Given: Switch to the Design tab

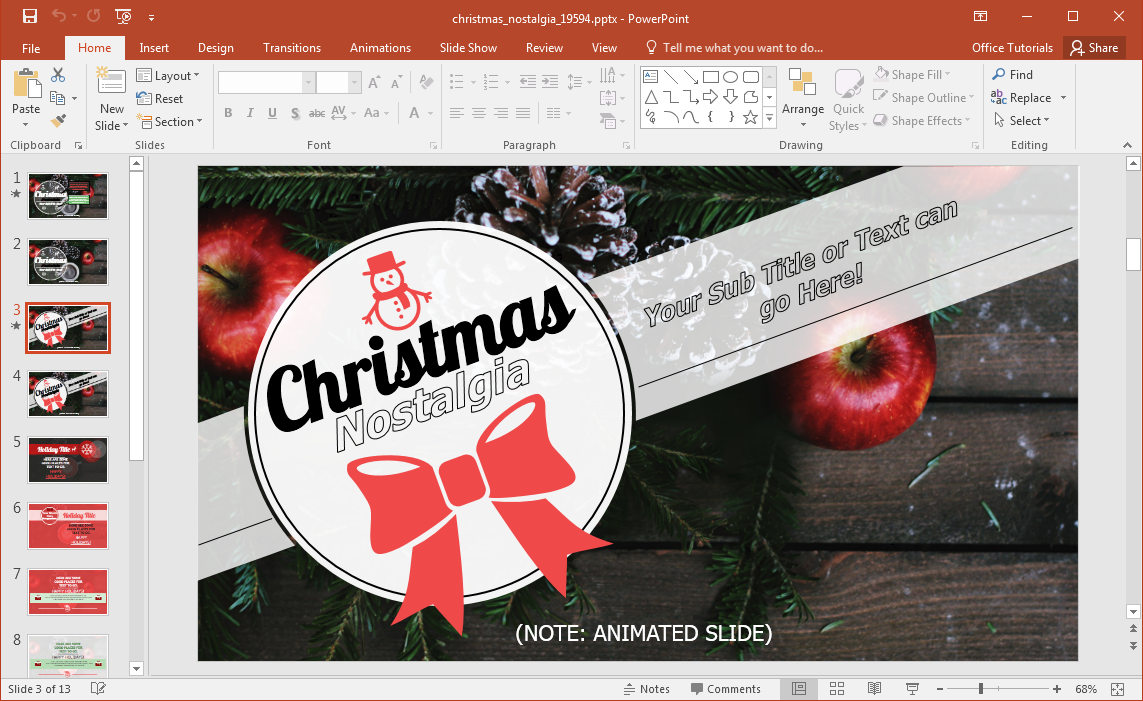Looking at the screenshot, I should click(x=215, y=48).
